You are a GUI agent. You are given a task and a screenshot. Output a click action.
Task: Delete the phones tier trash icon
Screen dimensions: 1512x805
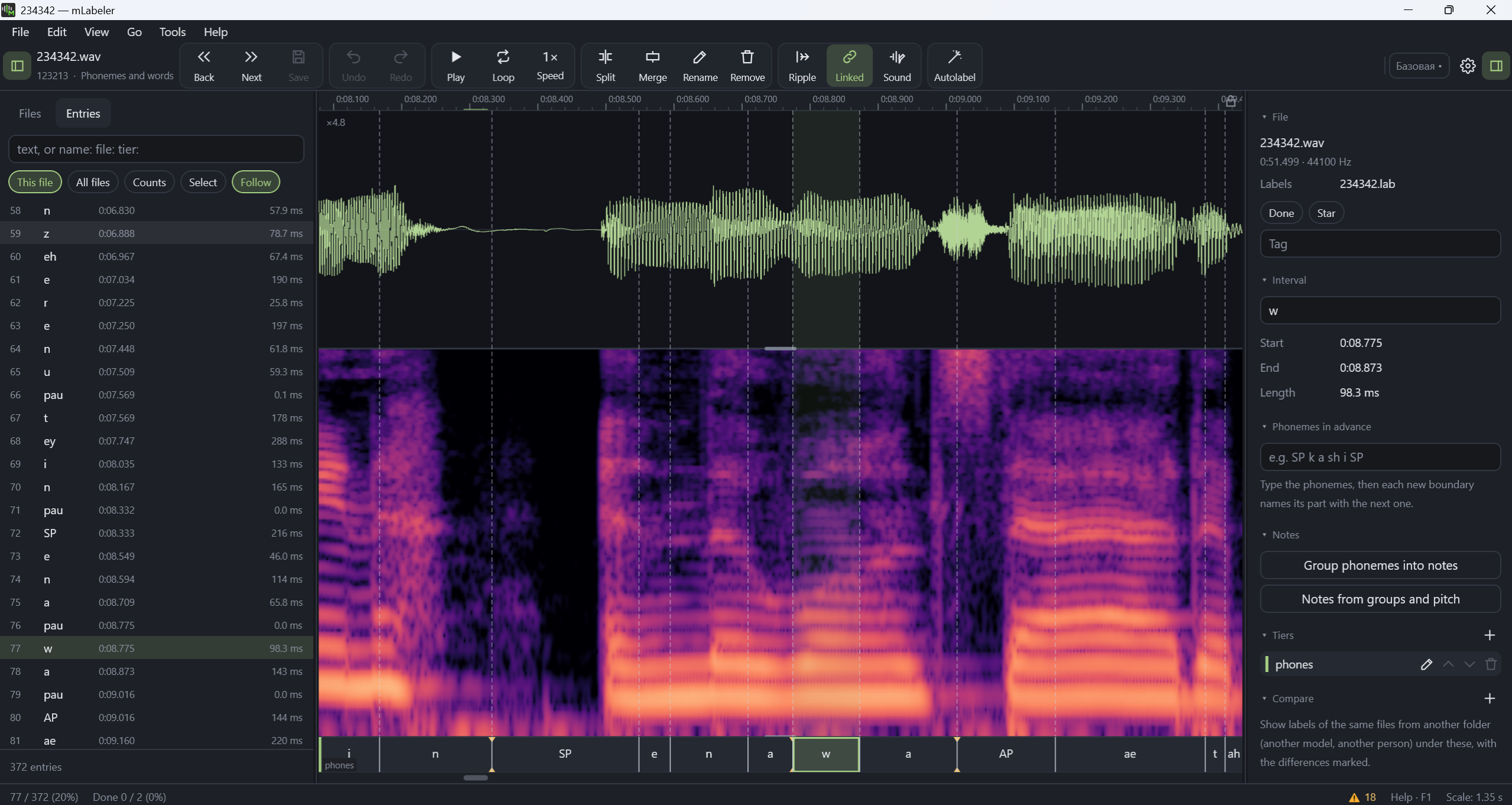(1491, 664)
